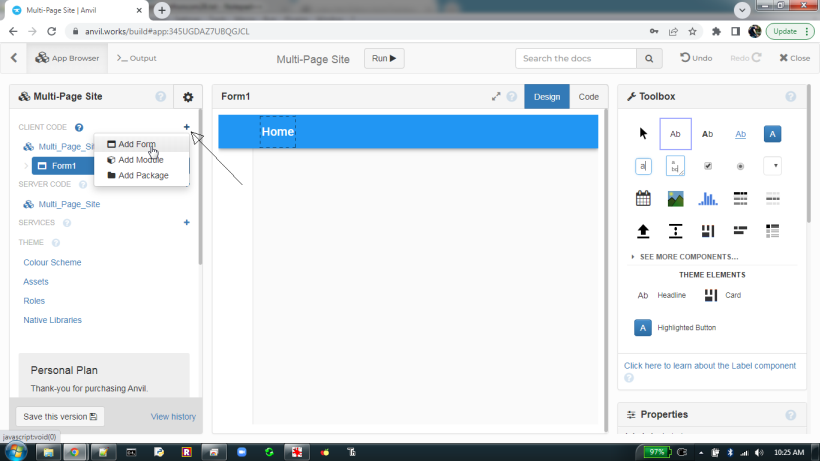Select the DropDown component in Toolbox

tap(772, 166)
